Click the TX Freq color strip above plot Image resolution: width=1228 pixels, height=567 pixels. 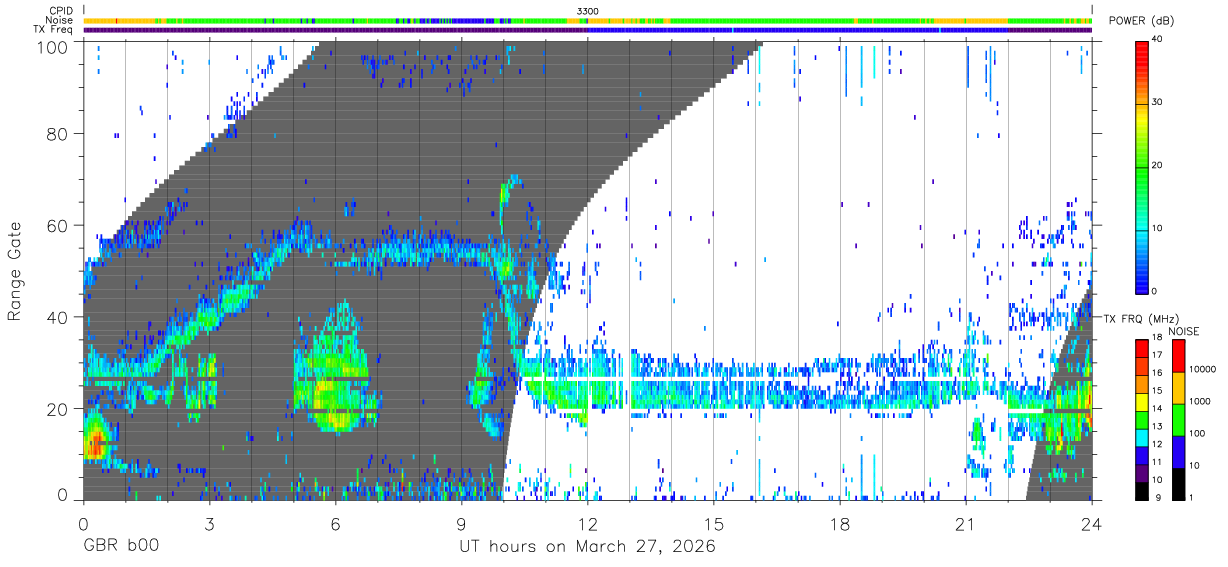tap(588, 30)
